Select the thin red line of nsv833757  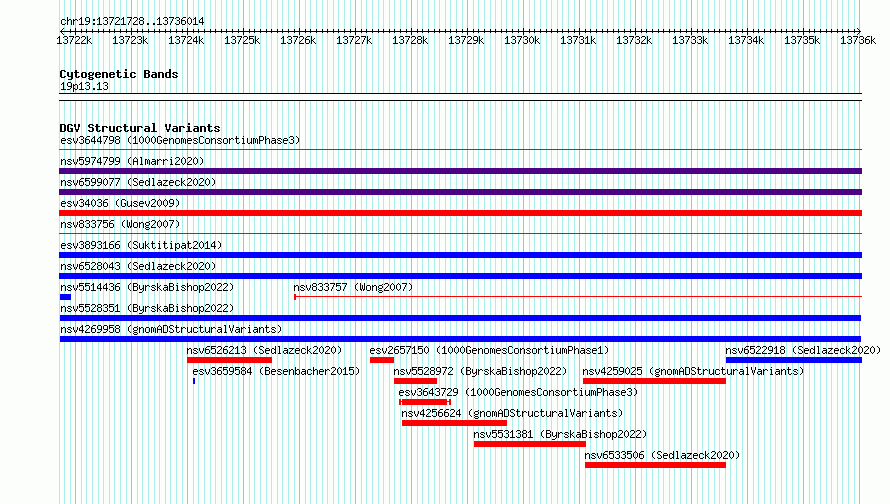click(x=578, y=297)
